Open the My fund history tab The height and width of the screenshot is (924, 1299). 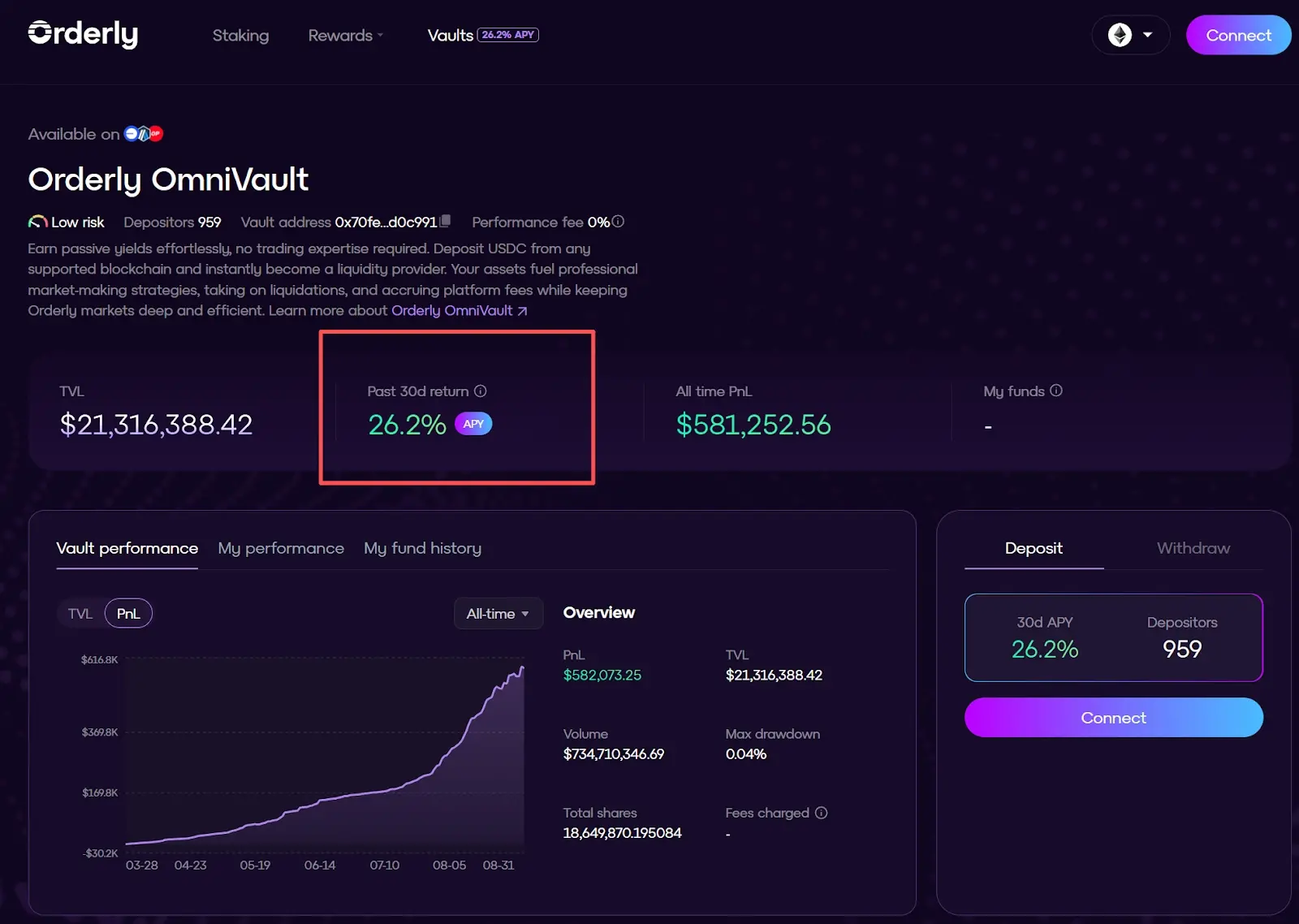click(422, 548)
